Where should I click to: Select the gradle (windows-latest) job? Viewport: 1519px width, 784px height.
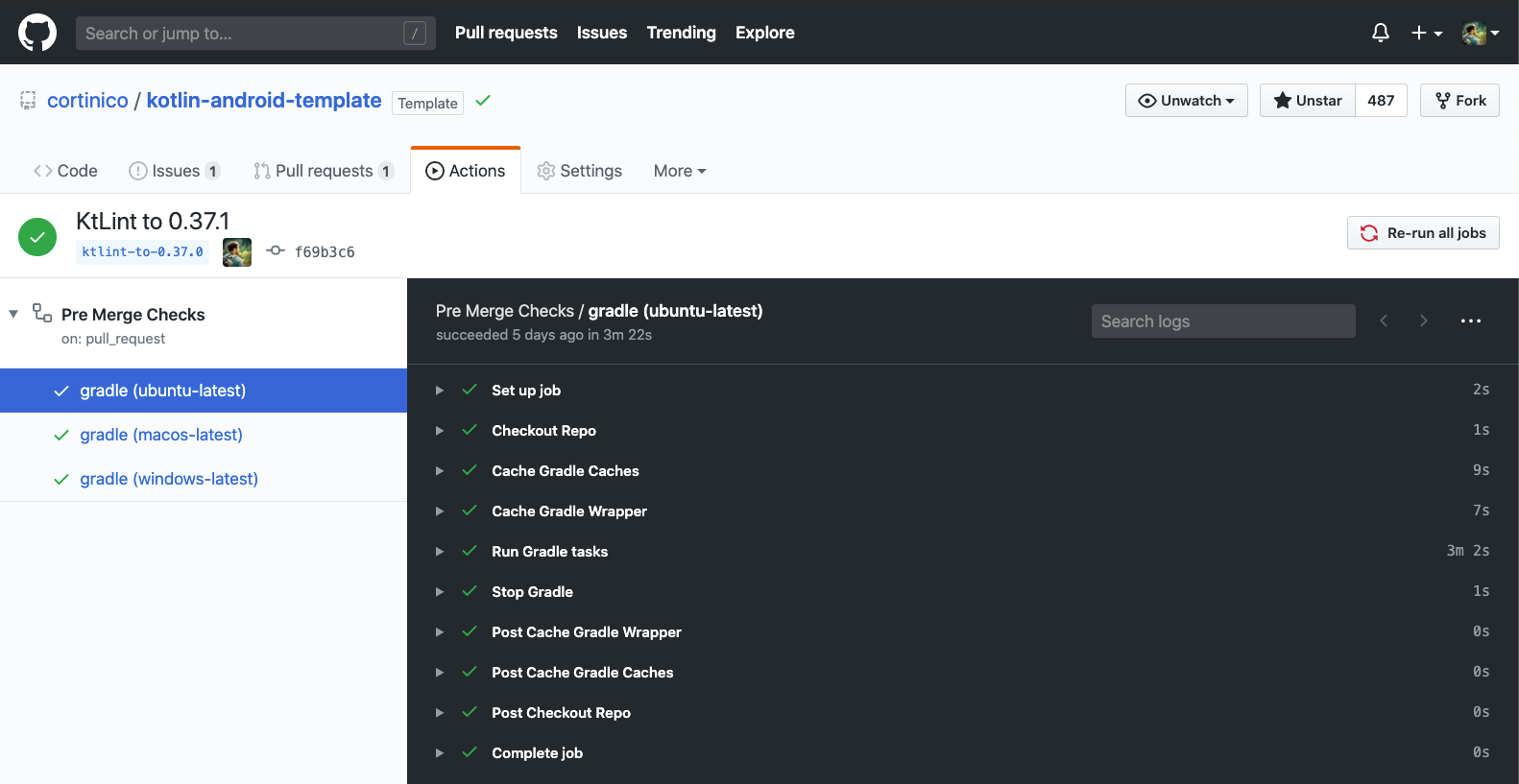point(204,479)
